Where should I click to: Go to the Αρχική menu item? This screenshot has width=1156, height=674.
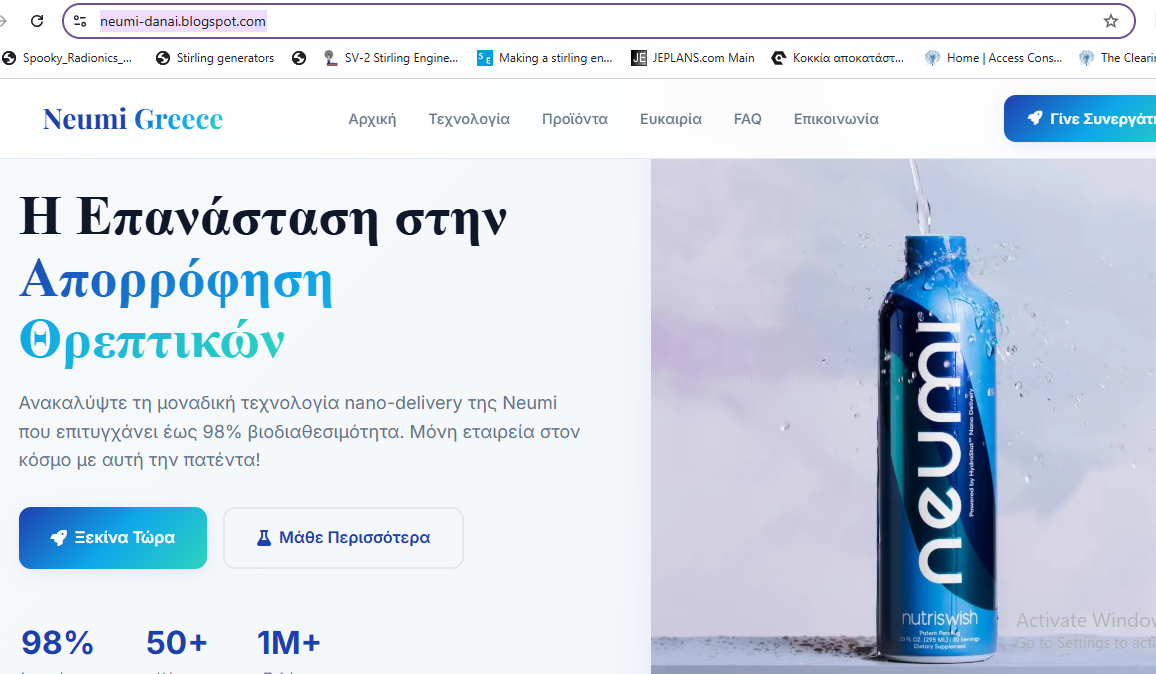pyautogui.click(x=372, y=119)
